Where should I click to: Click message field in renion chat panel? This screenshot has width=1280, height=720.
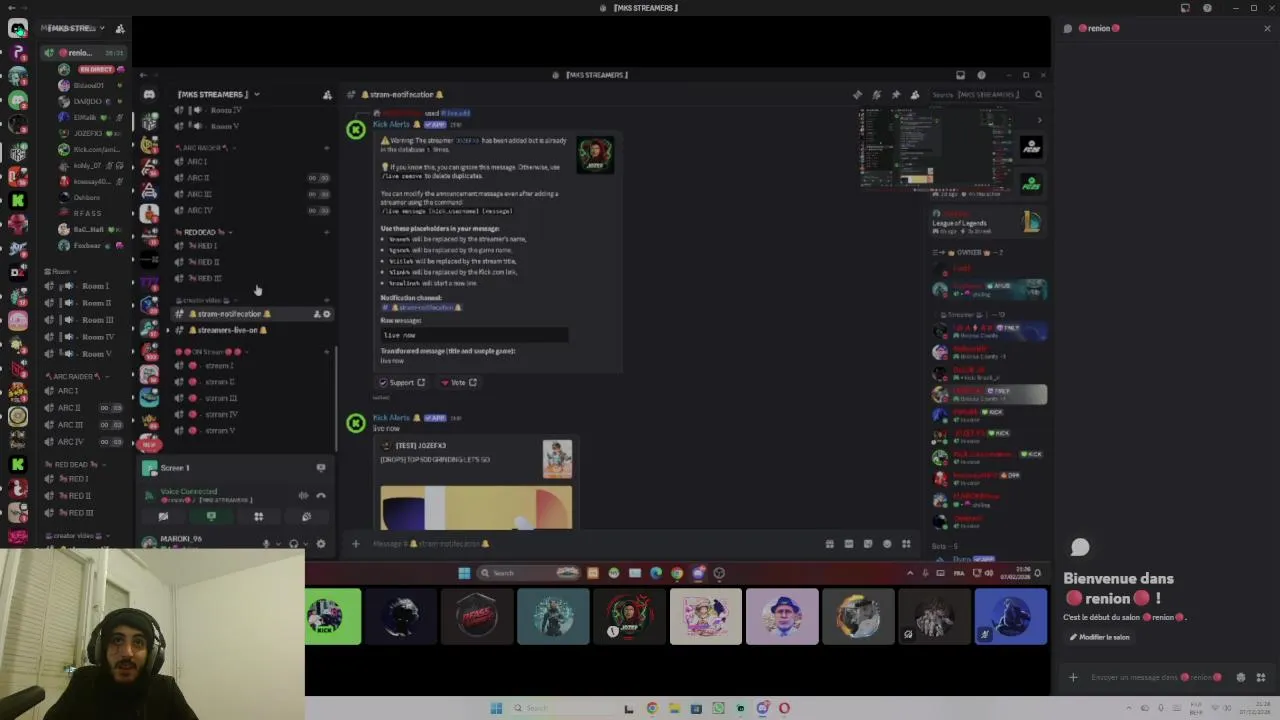(x=1155, y=677)
